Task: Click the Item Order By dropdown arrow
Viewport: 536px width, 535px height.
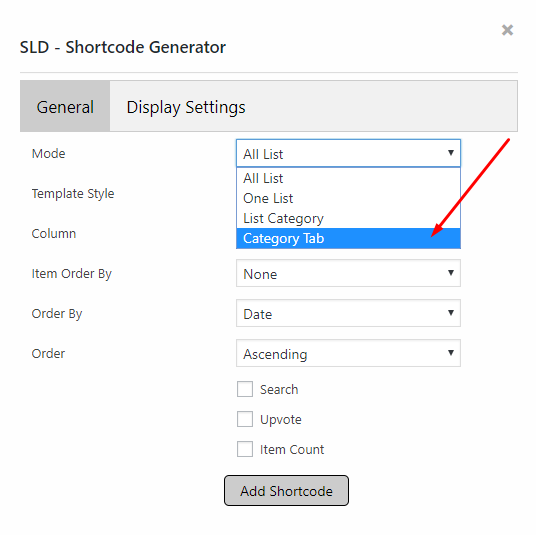Action: pyautogui.click(x=451, y=273)
